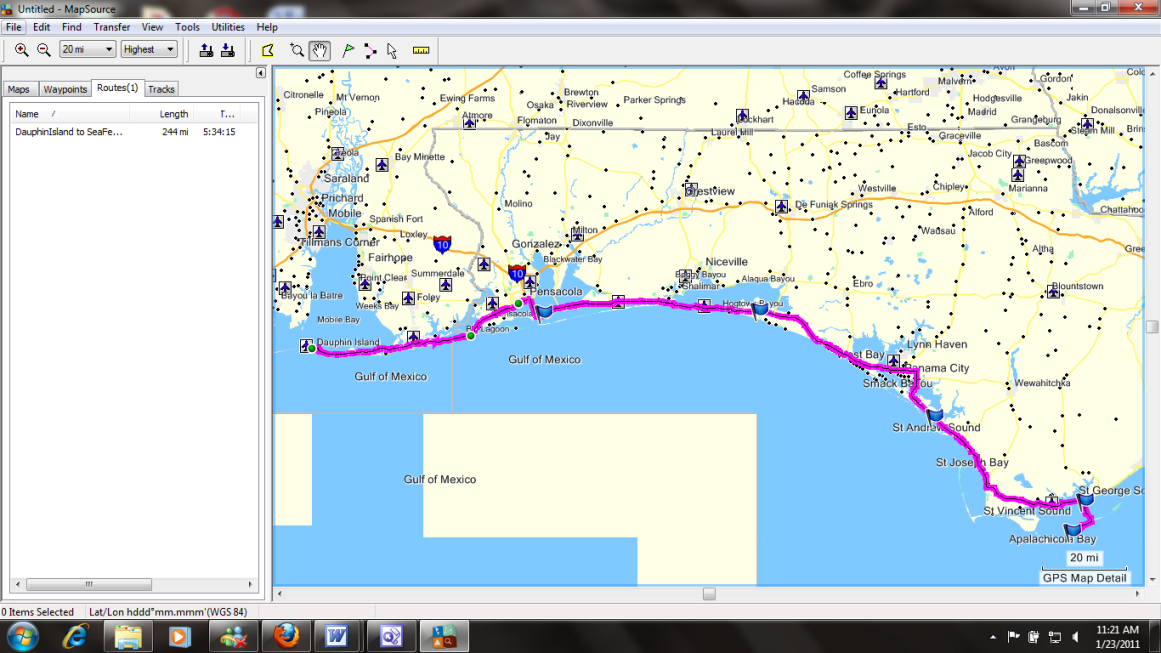Open Windows Explorer folder on taskbar
Image resolution: width=1161 pixels, height=653 pixels.
click(128, 637)
